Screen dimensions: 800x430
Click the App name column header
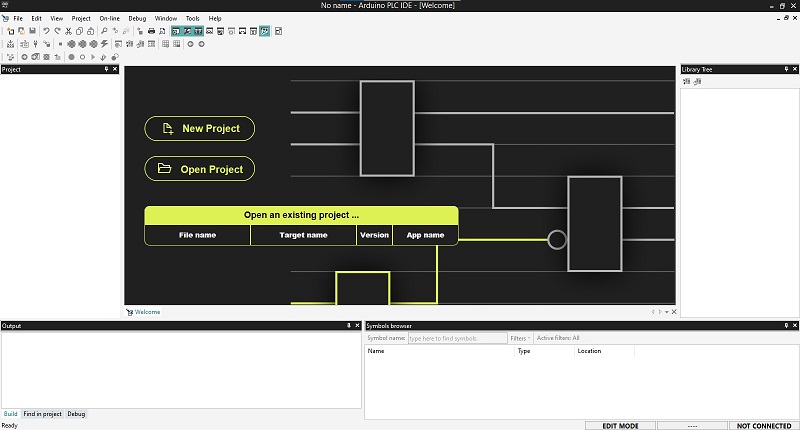coord(425,235)
